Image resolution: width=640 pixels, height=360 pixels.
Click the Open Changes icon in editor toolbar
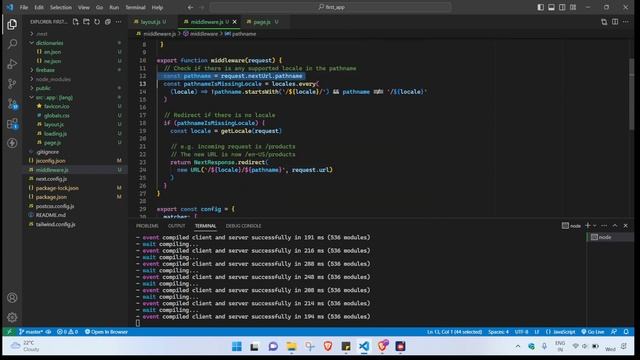[x=604, y=22]
